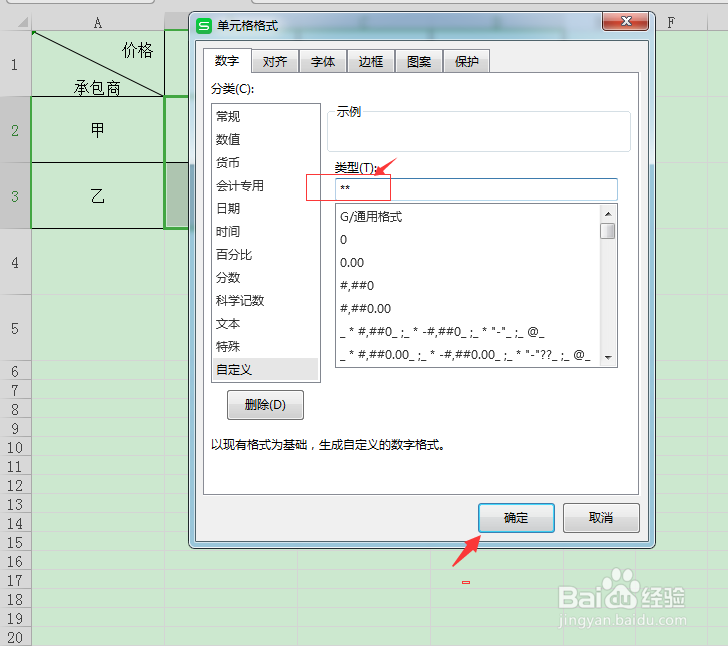Select 货币 category
The height and width of the screenshot is (646, 728).
(x=266, y=162)
